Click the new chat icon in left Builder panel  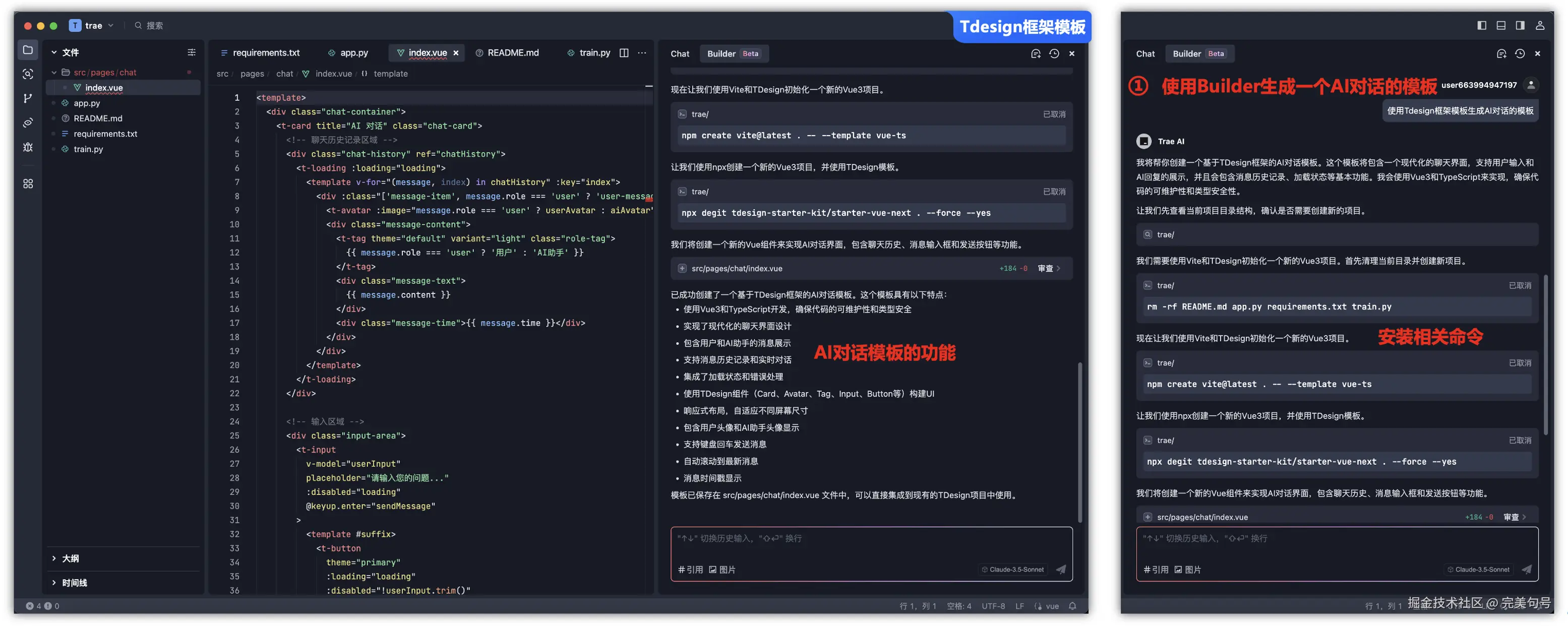click(x=1036, y=53)
